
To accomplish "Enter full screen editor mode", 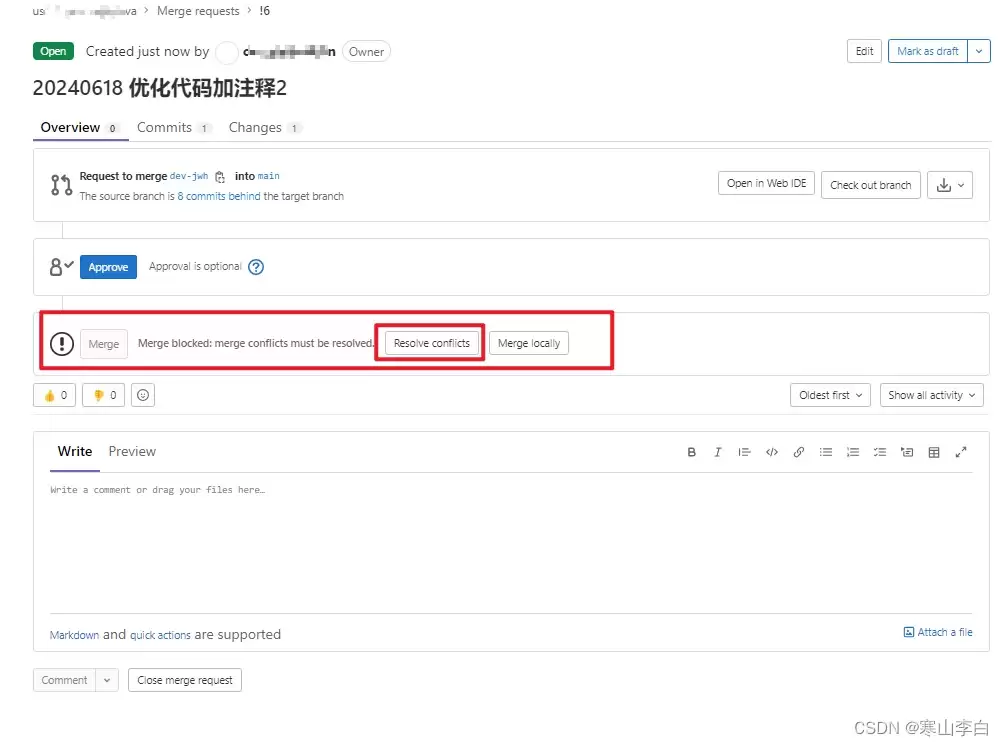I will click(961, 452).
